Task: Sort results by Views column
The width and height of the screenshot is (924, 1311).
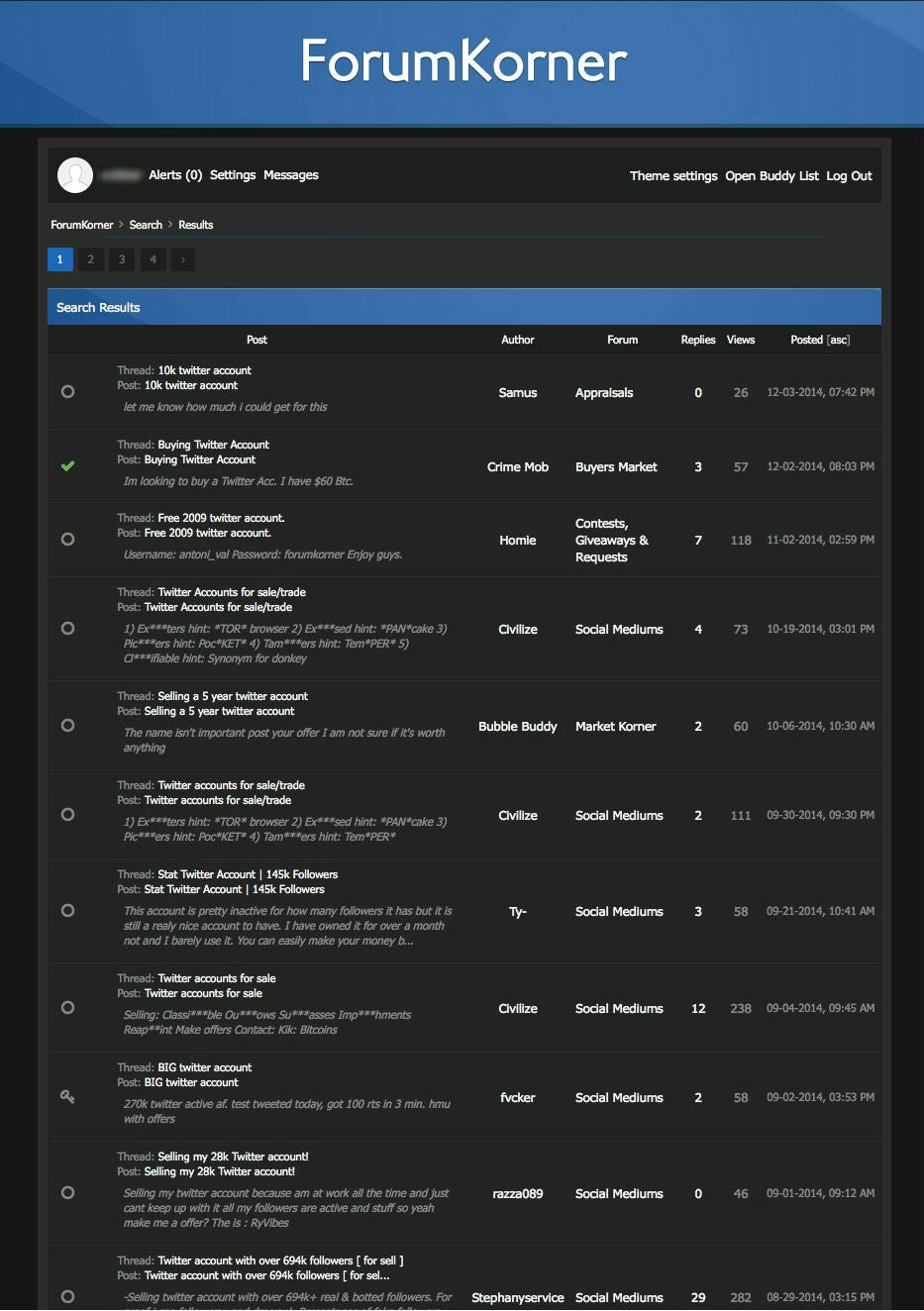Action: point(741,340)
